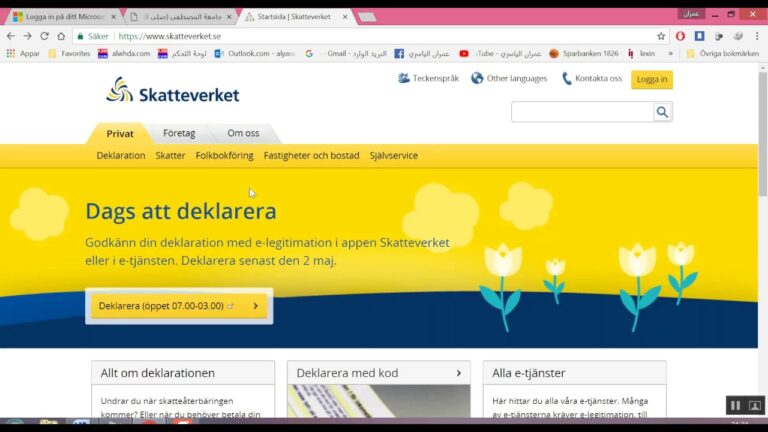Click the Säker secure padlock indicator
Image resolution: width=768 pixels, height=432 pixels.
[x=93, y=36]
